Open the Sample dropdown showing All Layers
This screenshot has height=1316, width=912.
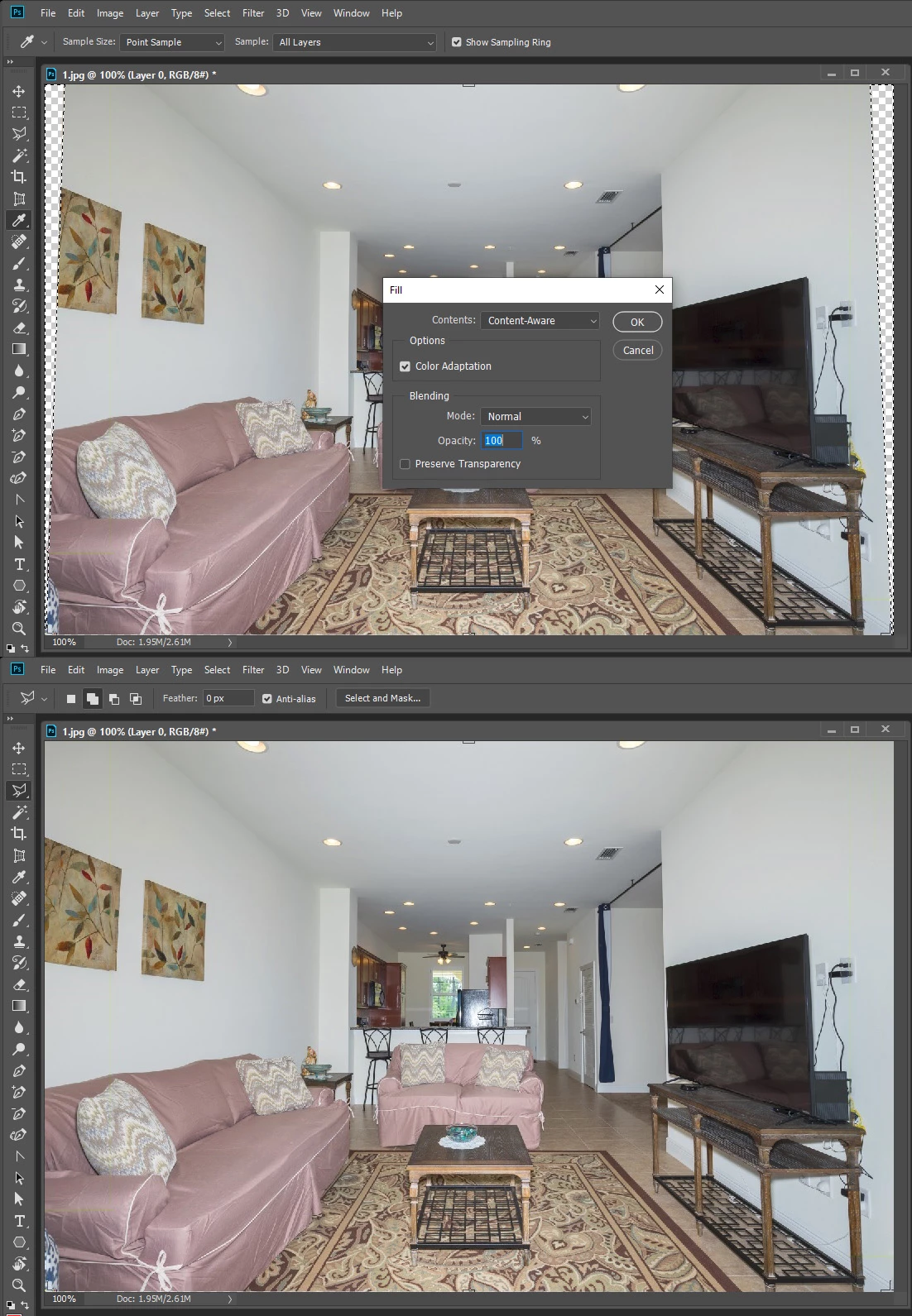pos(354,42)
